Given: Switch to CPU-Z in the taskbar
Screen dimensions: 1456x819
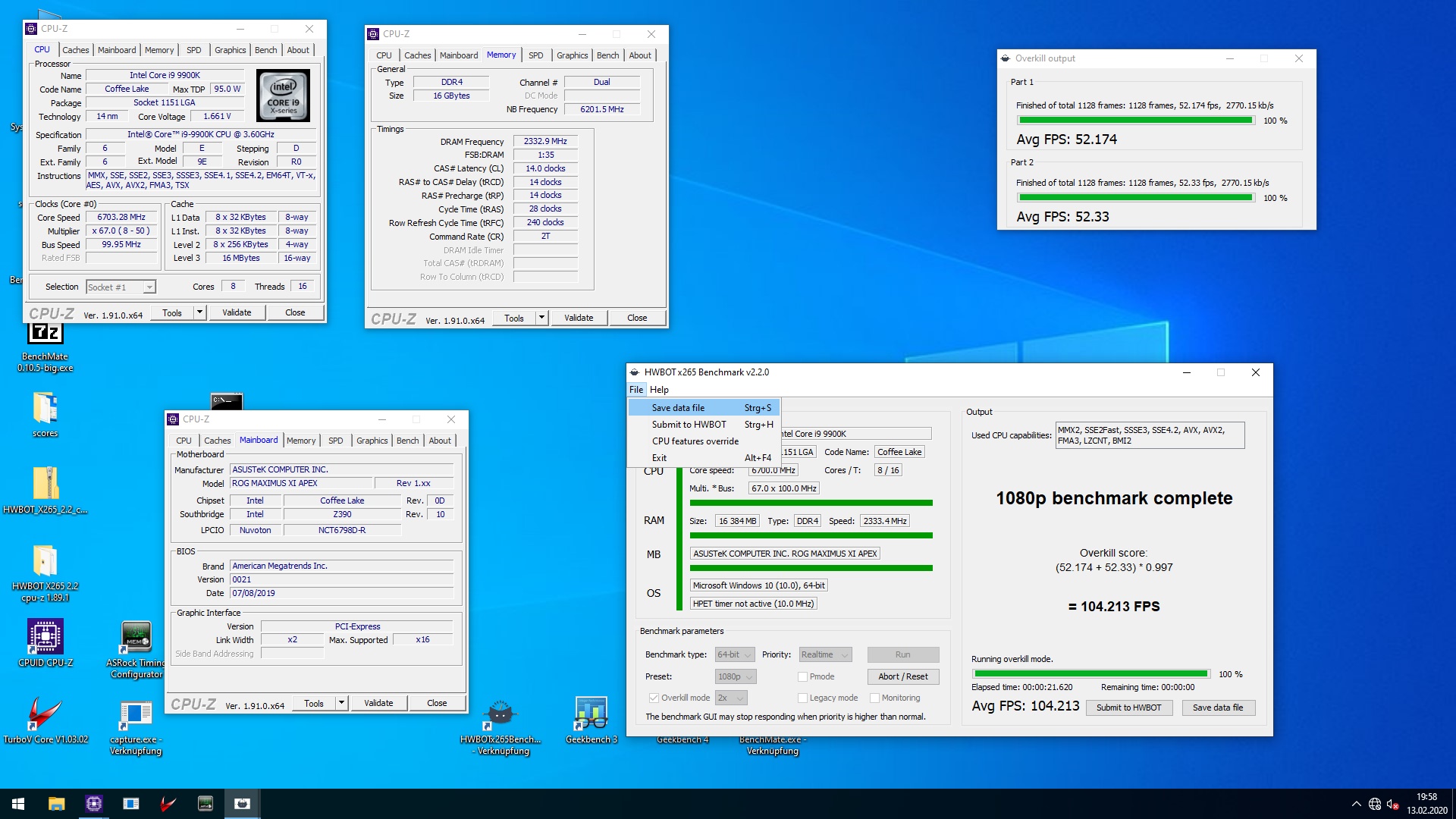Looking at the screenshot, I should tap(93, 804).
